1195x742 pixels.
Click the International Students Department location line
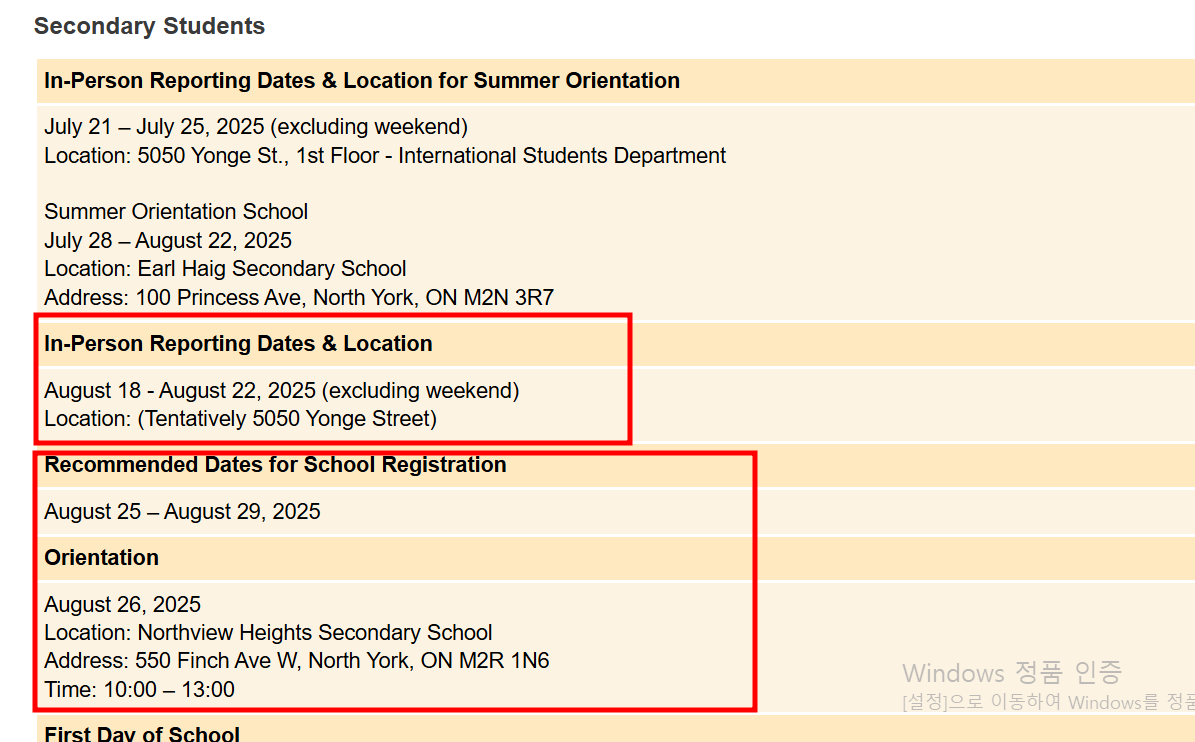coord(385,156)
